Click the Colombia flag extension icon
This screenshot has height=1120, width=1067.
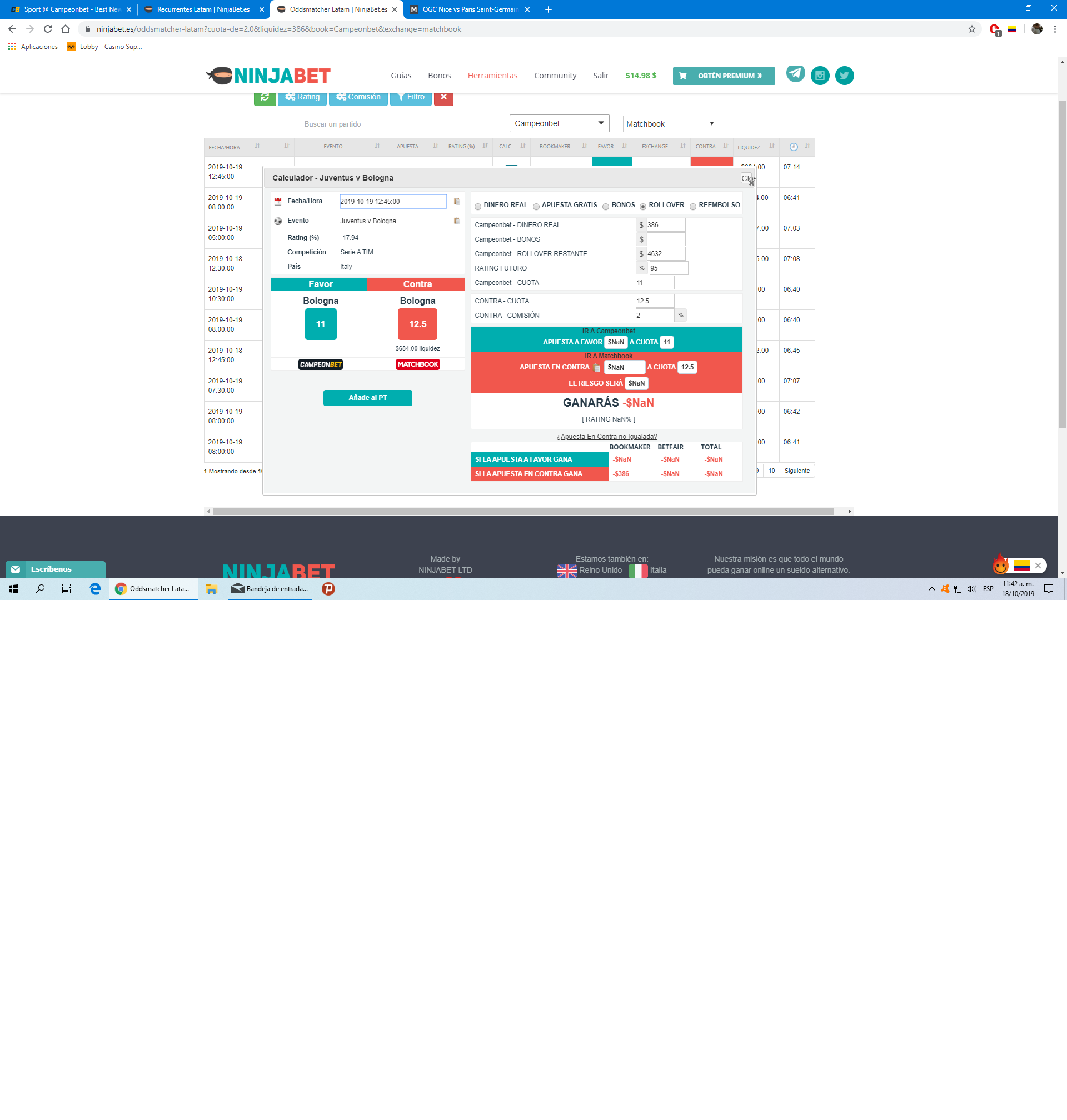tap(1012, 29)
